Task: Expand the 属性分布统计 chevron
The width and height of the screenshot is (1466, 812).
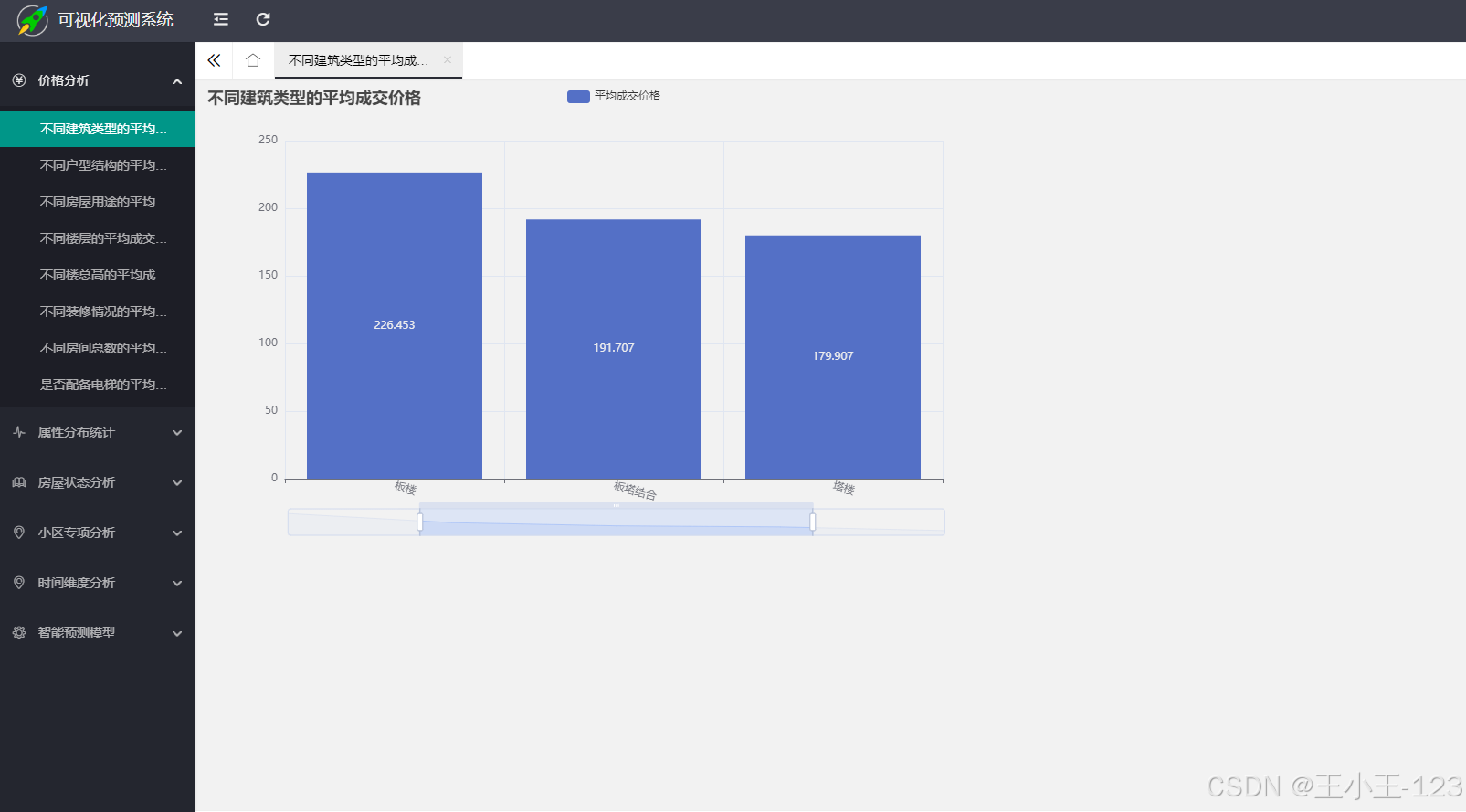Action: [x=177, y=433]
